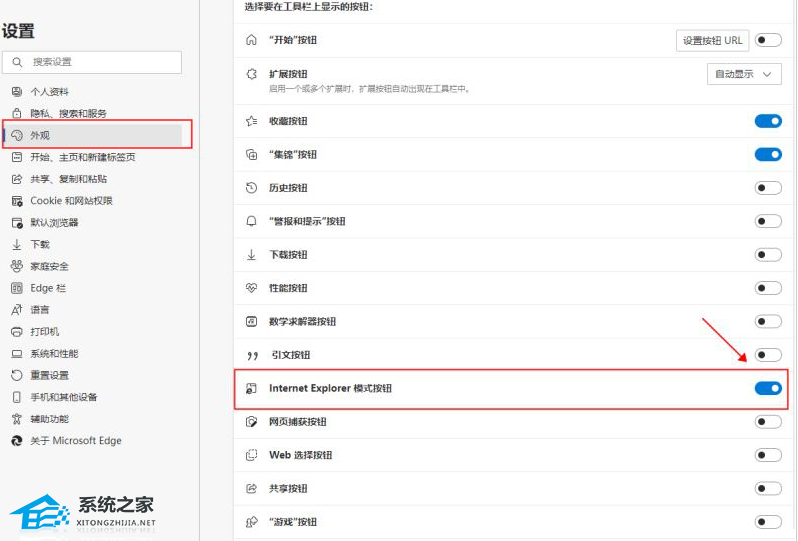Click the Web capture (网页捕获按钮) icon

[251, 422]
